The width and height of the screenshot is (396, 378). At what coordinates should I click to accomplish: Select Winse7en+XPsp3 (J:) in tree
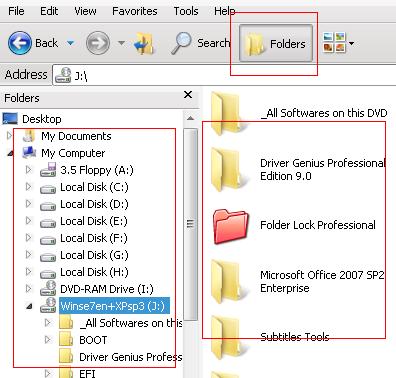pos(114,306)
